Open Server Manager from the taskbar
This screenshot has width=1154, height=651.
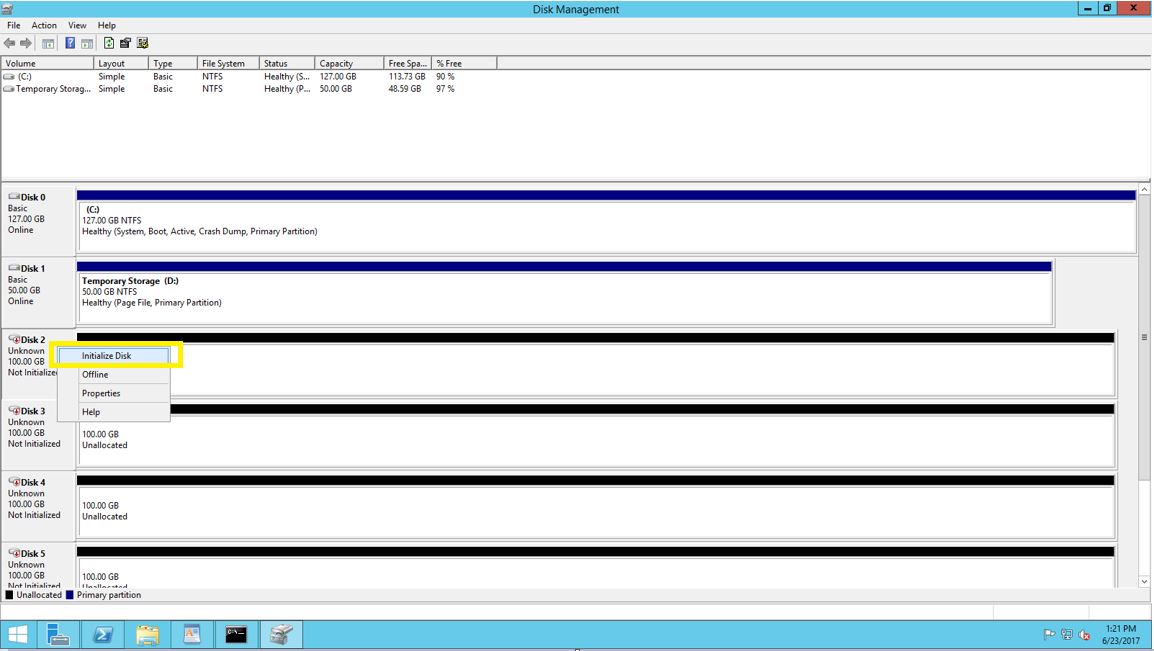(58, 634)
